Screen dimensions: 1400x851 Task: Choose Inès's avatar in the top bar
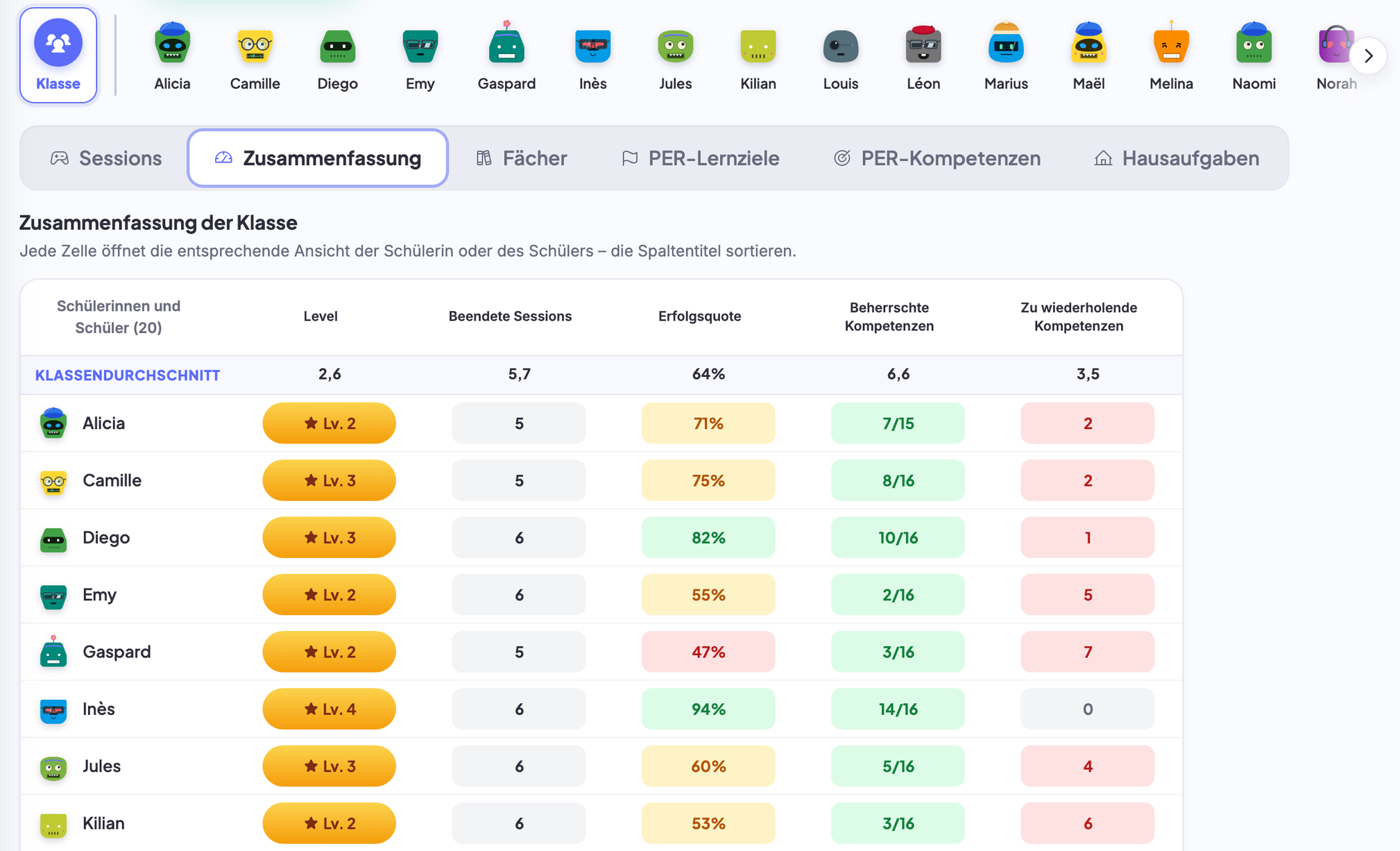(592, 56)
